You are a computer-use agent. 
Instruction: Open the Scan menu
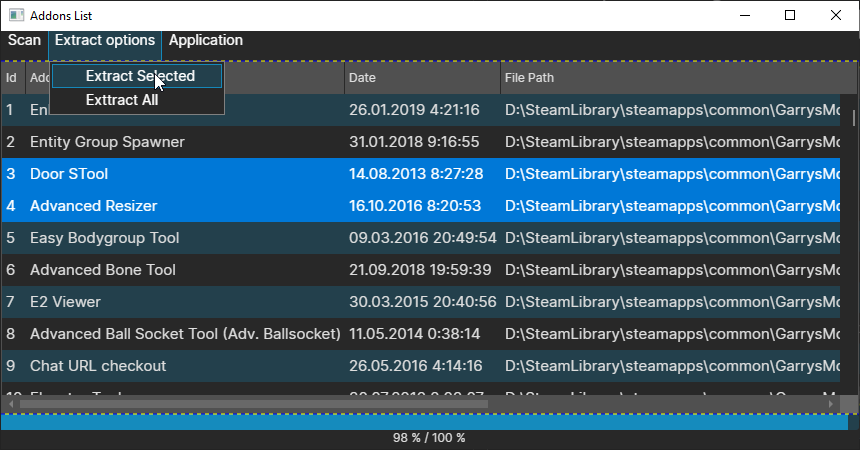24,41
